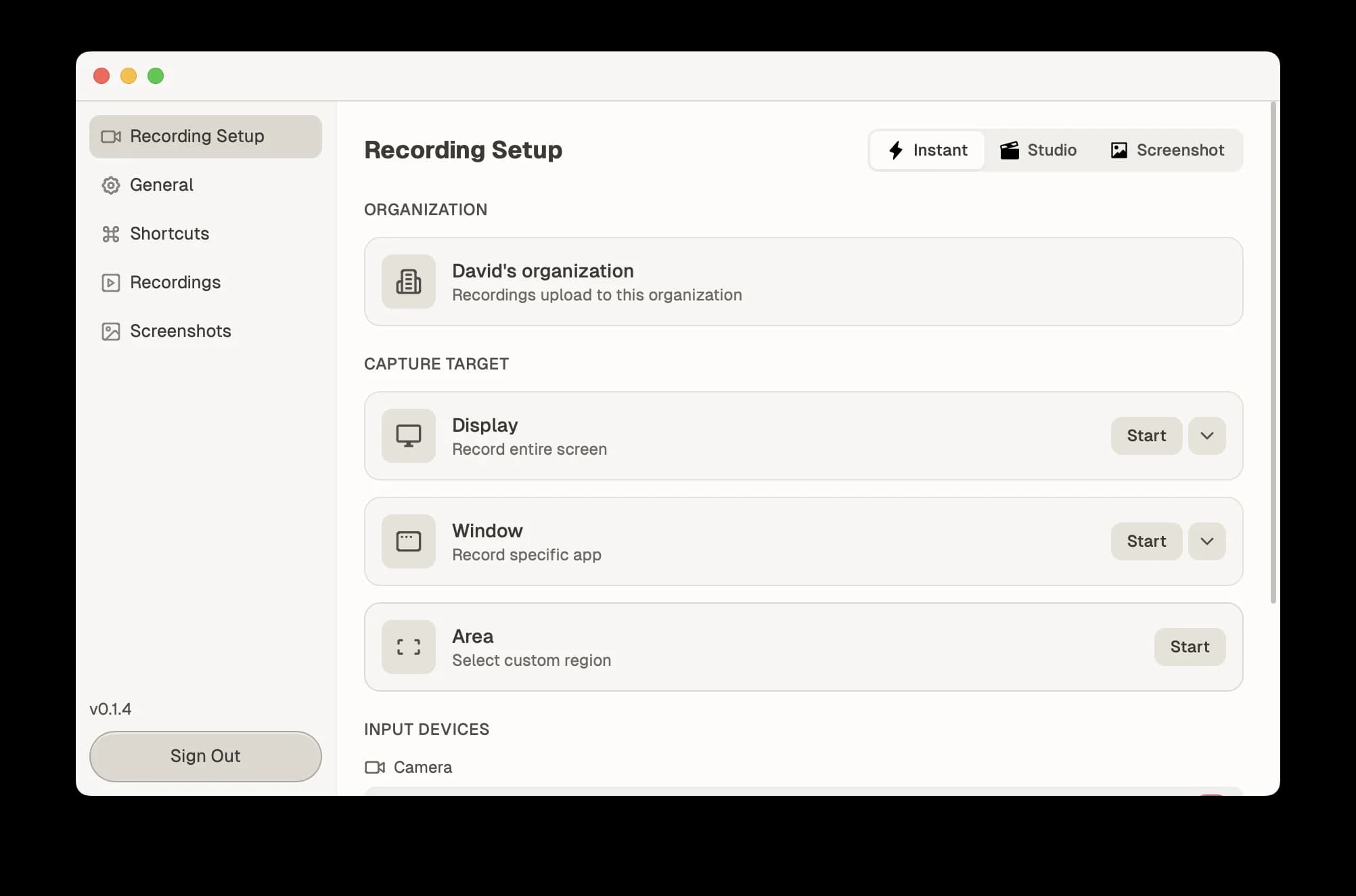
Task: Open Recordings using the play icon
Action: pyautogui.click(x=110, y=282)
